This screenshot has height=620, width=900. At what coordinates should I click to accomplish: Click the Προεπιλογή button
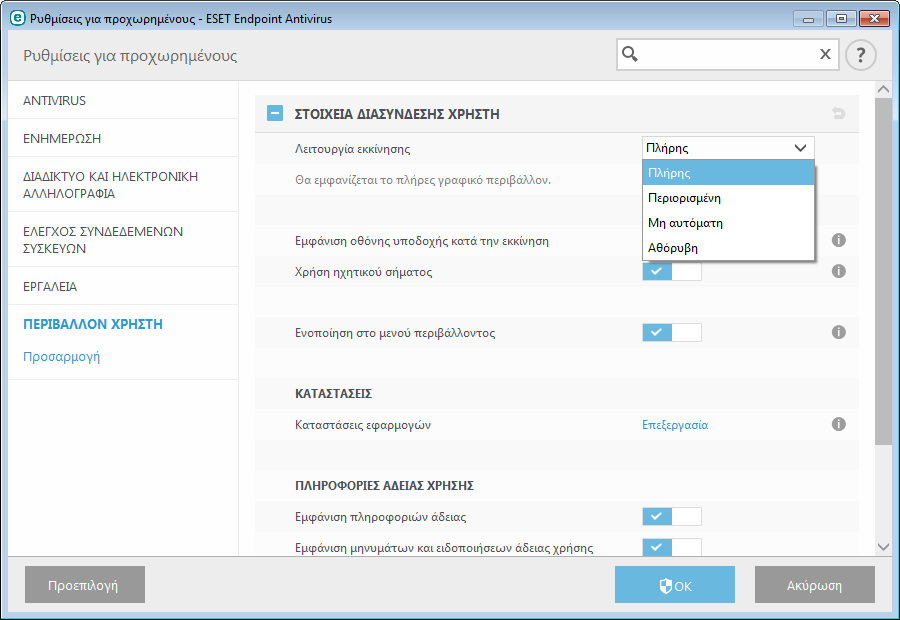pos(85,585)
